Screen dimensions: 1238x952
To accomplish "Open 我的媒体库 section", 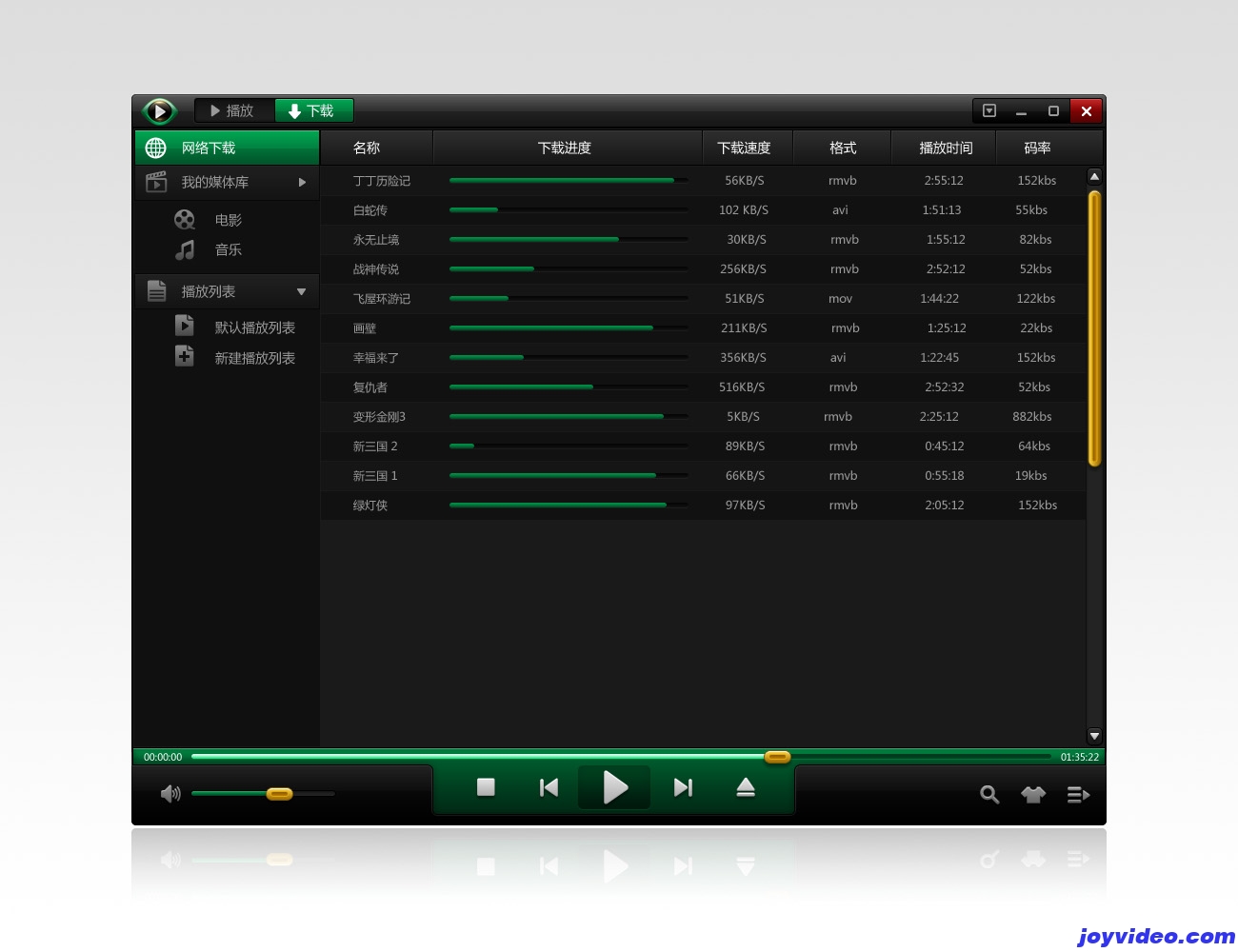I will [227, 182].
